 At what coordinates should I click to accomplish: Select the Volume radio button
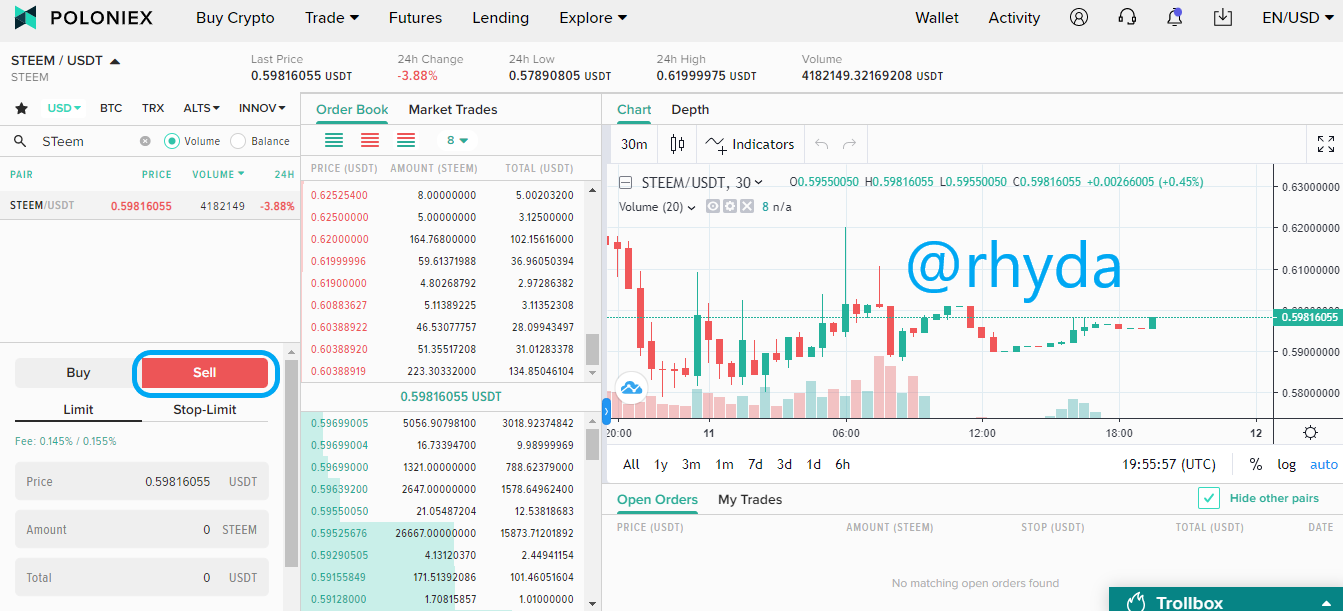pos(171,141)
